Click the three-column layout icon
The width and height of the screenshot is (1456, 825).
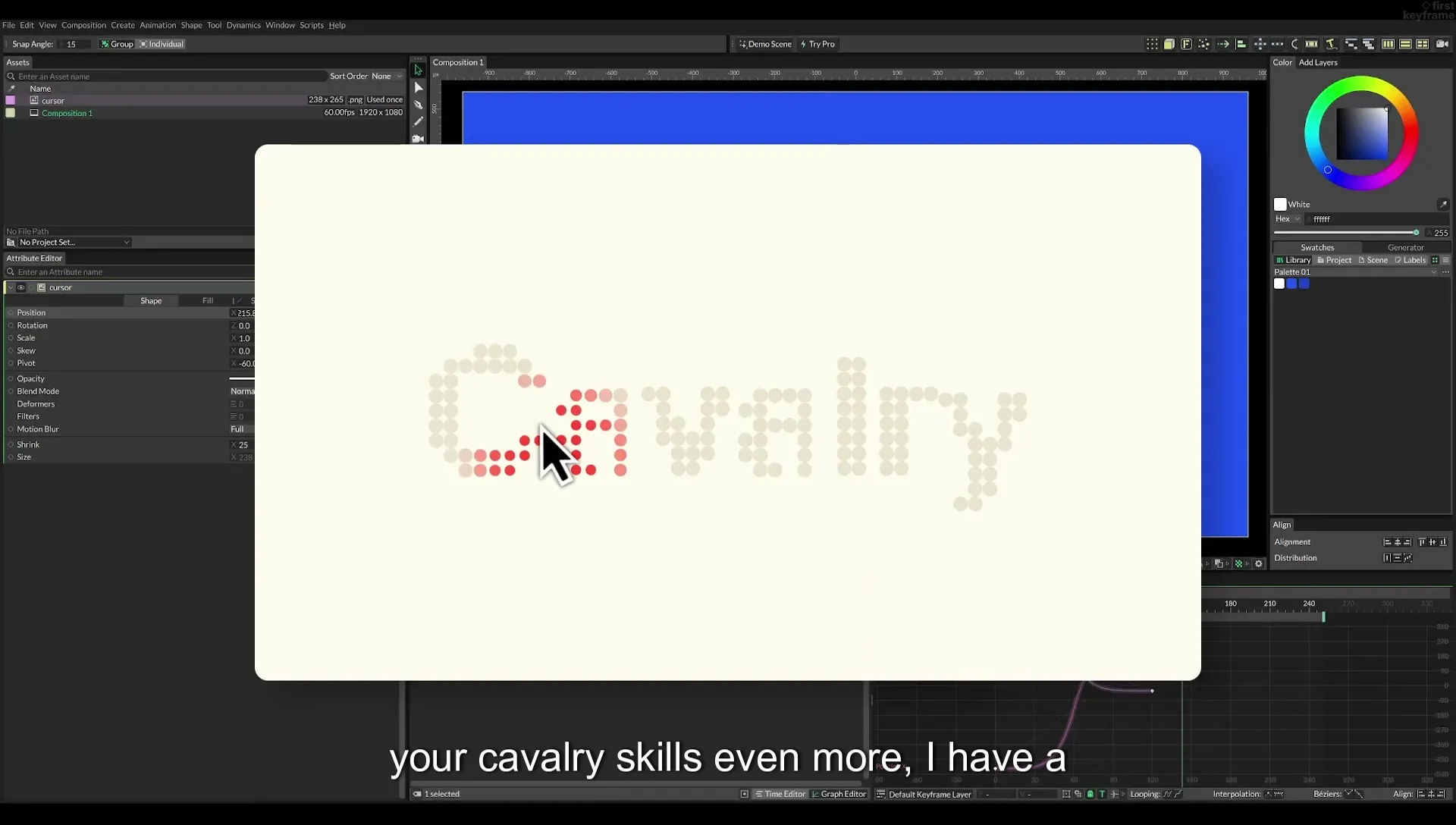click(x=1388, y=44)
